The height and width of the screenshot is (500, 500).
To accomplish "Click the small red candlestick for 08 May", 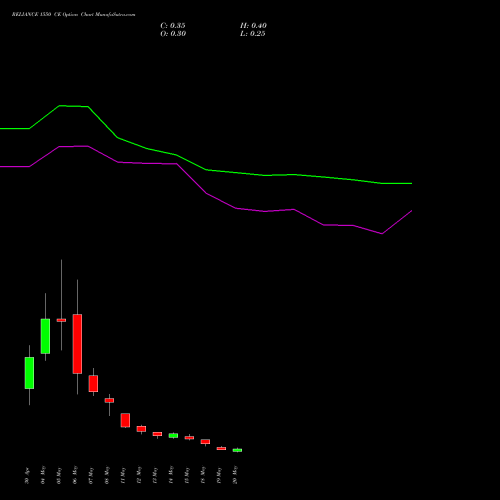I will coord(109,400).
